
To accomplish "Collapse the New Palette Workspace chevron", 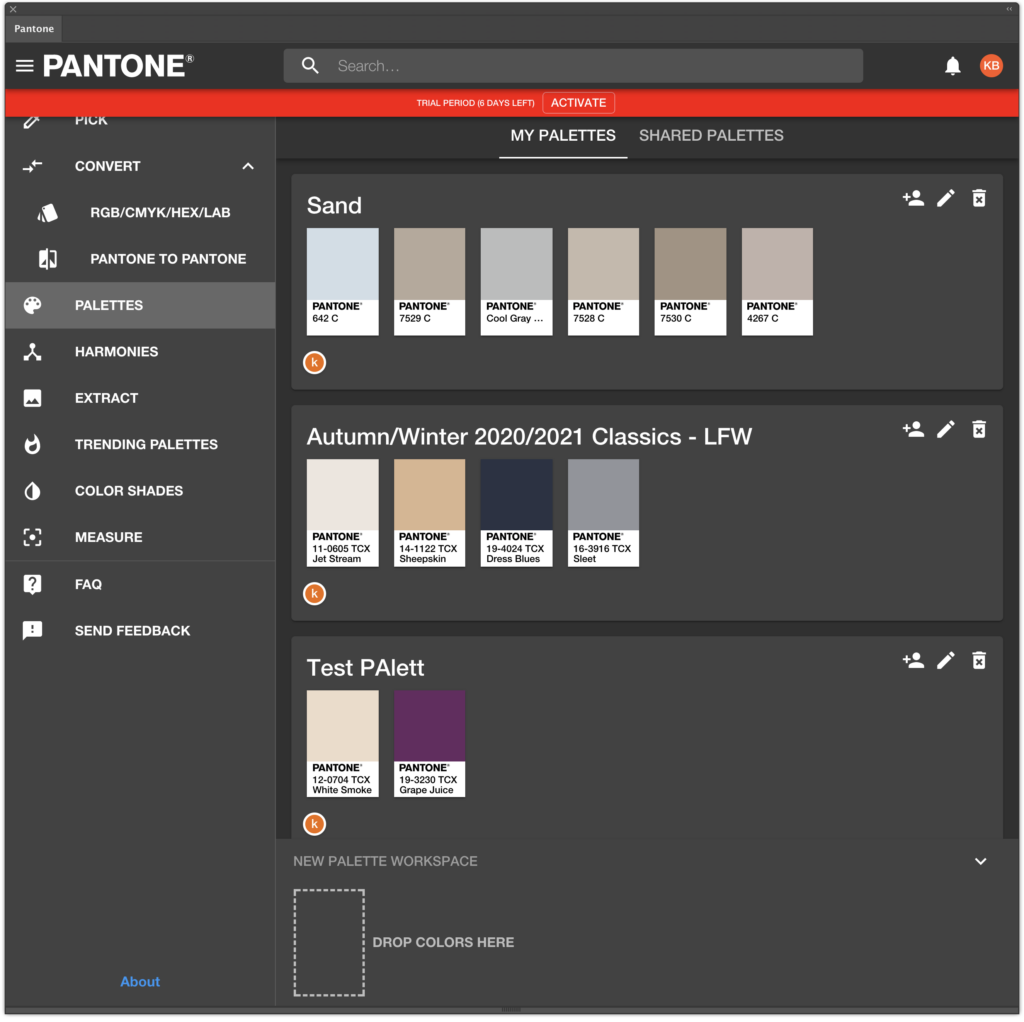I will click(980, 861).
